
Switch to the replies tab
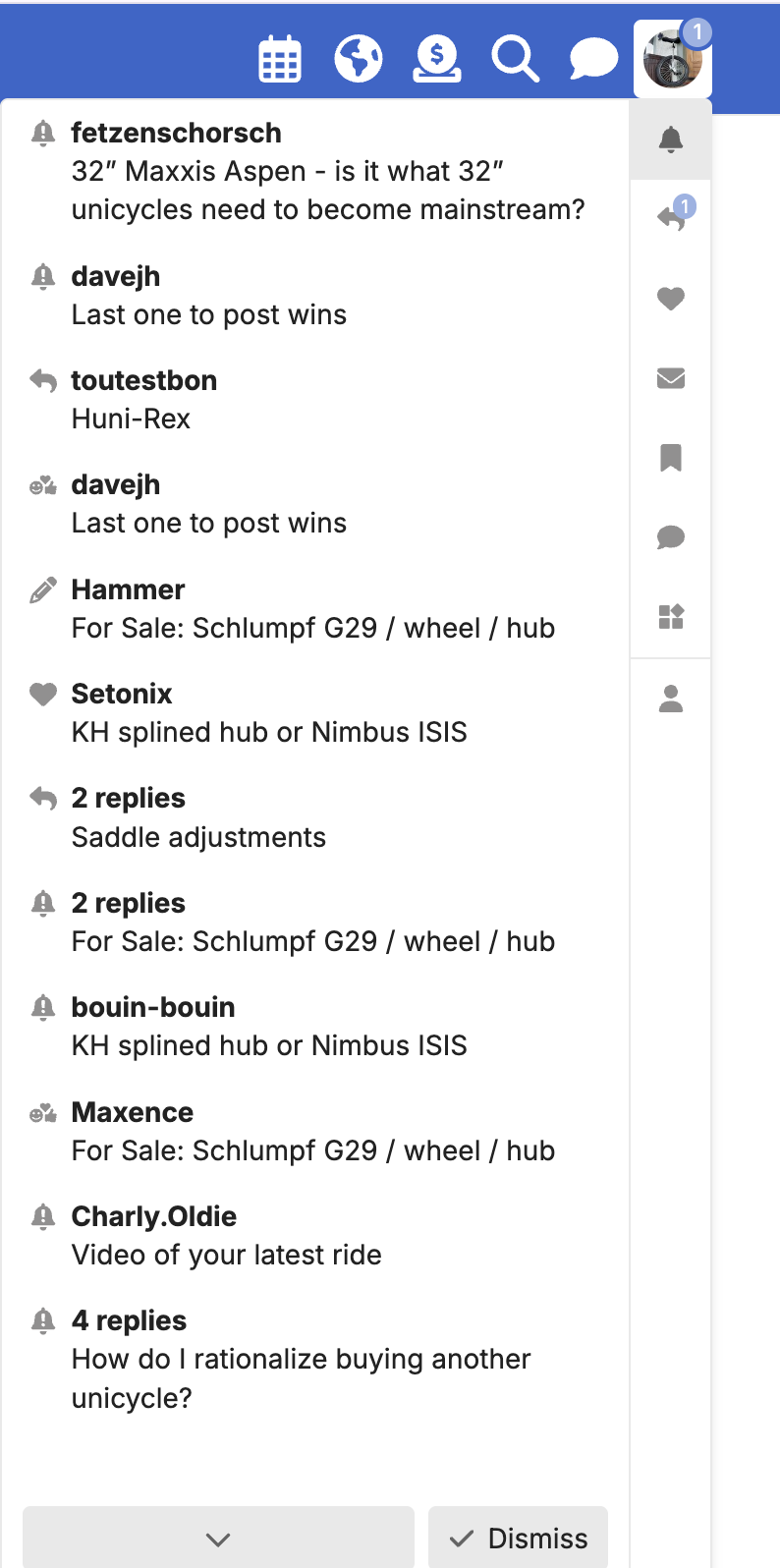tap(671, 218)
